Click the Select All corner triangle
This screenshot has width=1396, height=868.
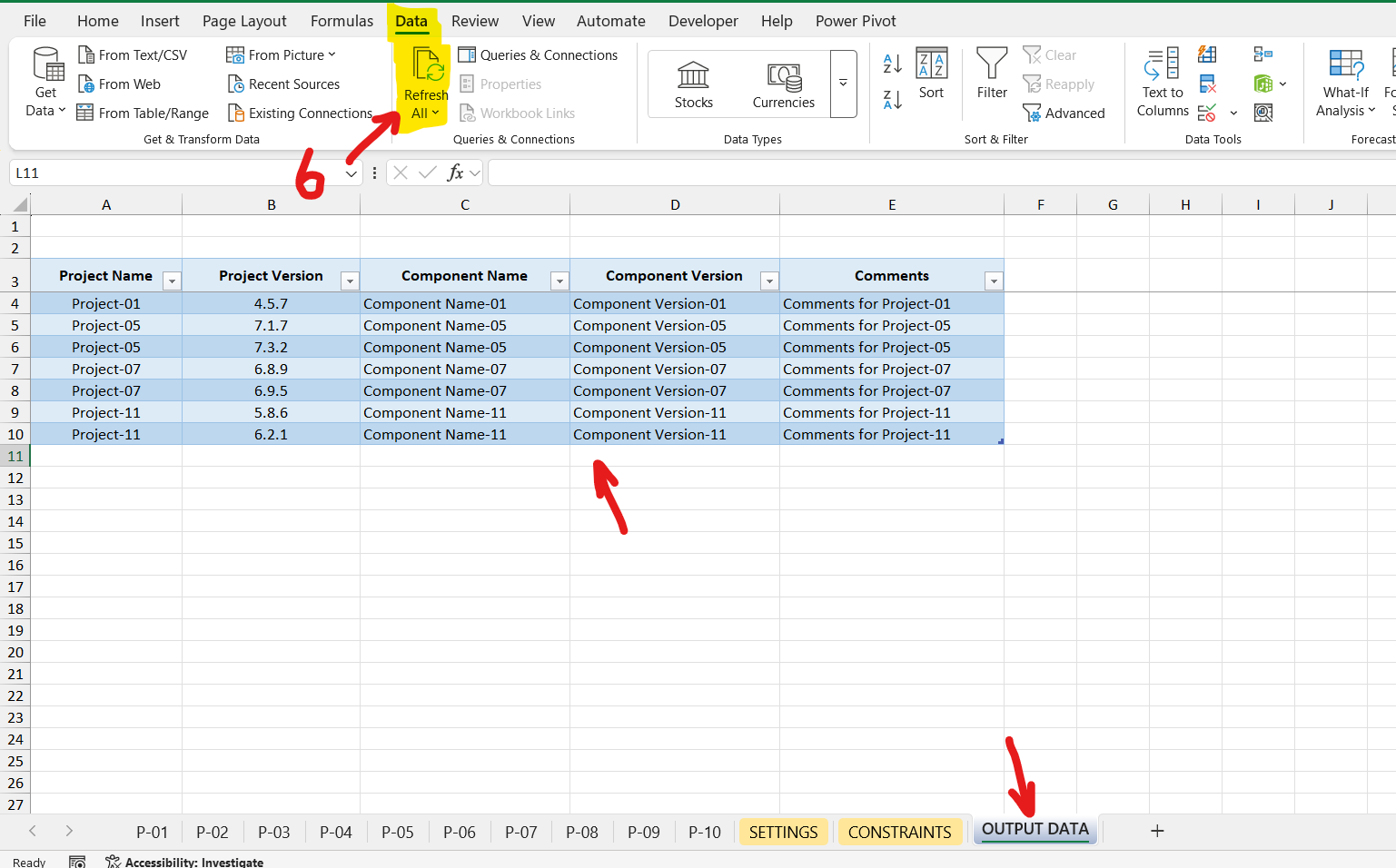click(x=18, y=205)
